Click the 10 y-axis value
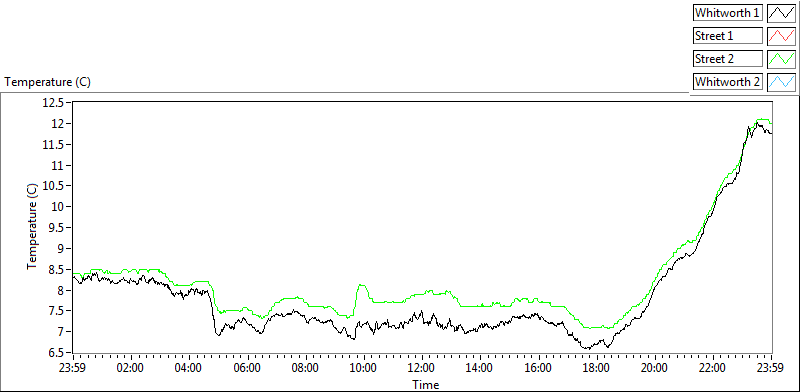Image resolution: width=800 pixels, height=392 pixels. point(59,207)
